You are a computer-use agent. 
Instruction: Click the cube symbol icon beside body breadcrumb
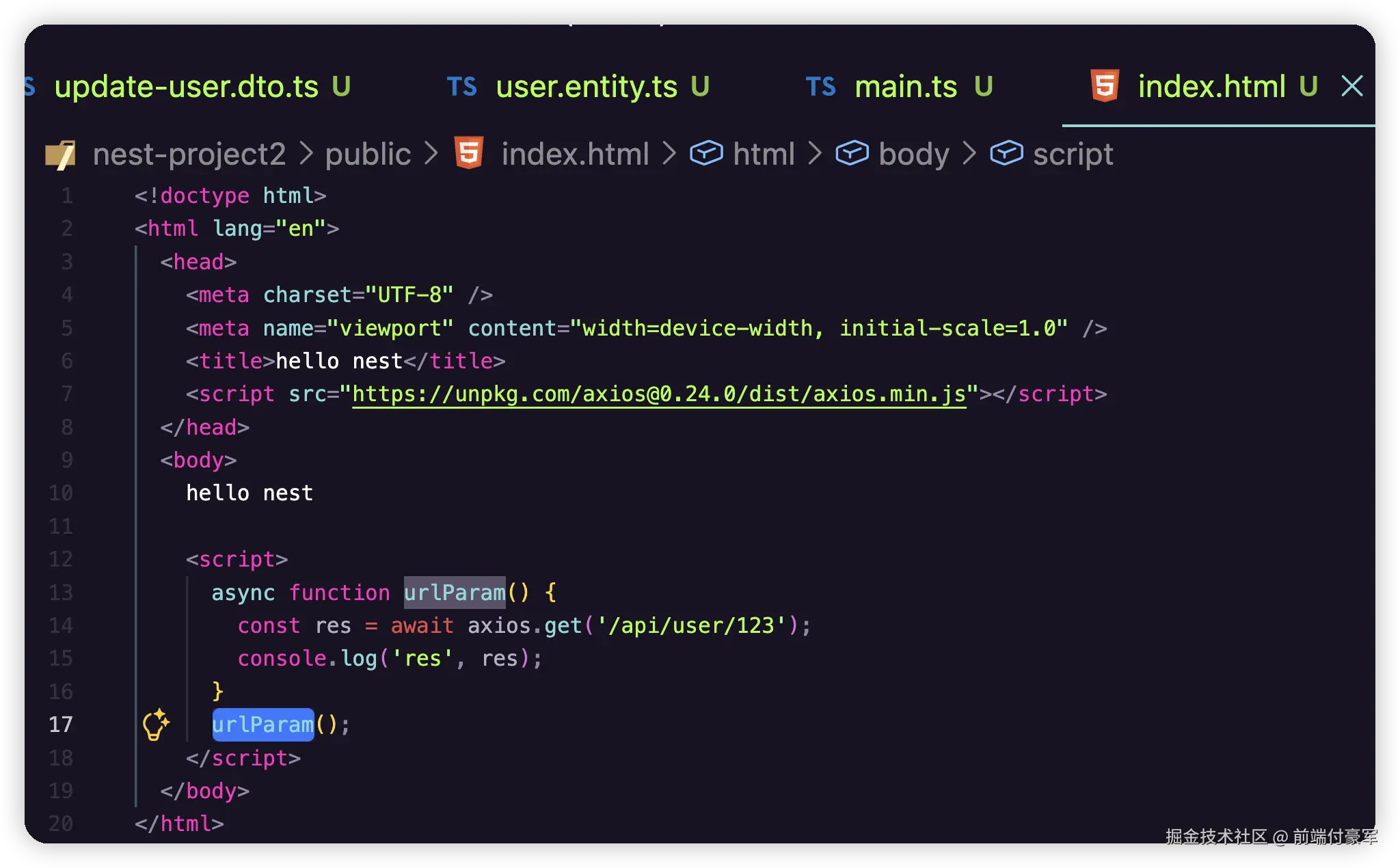coord(852,154)
